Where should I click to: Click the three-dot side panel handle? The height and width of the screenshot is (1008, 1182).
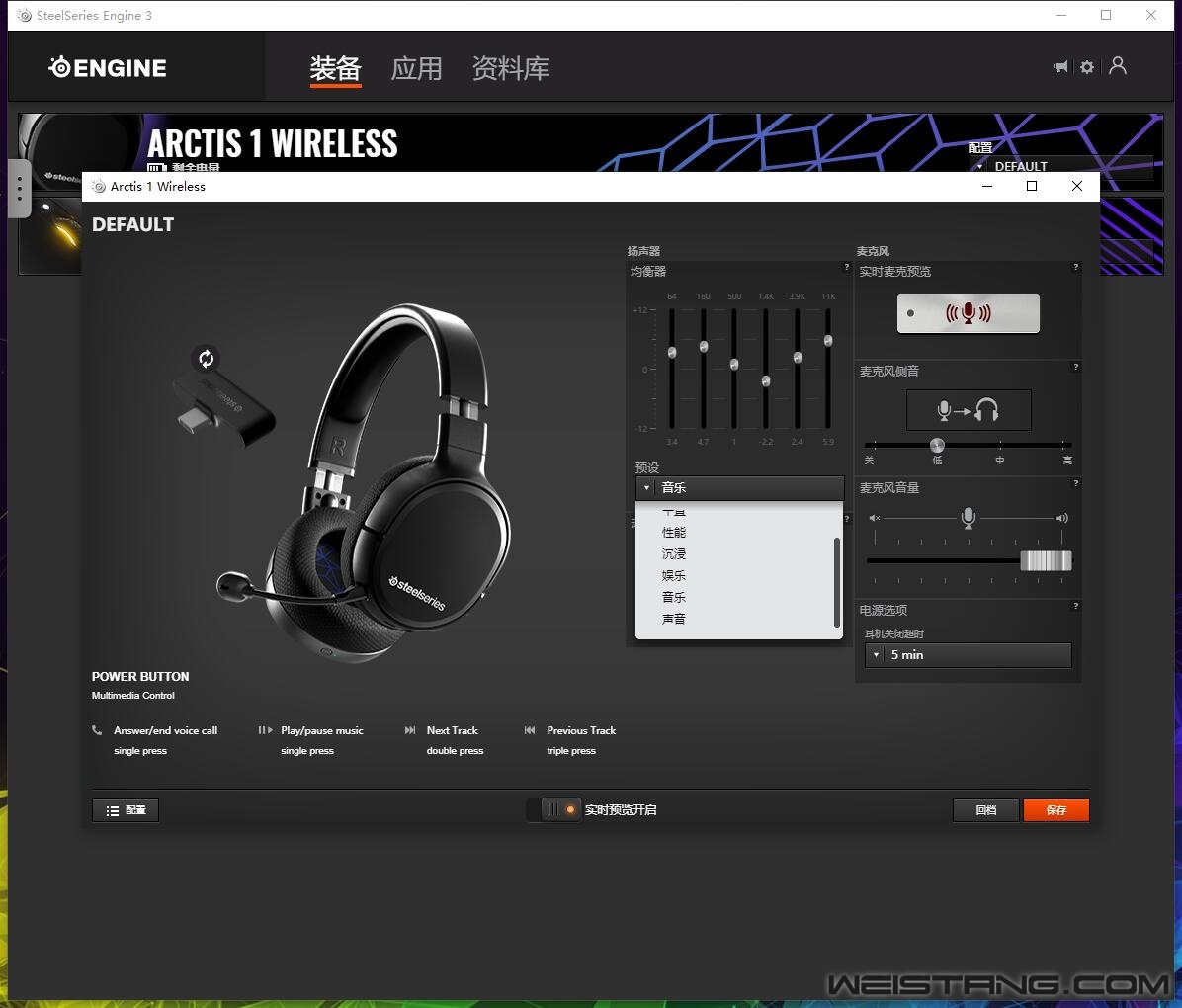20,189
